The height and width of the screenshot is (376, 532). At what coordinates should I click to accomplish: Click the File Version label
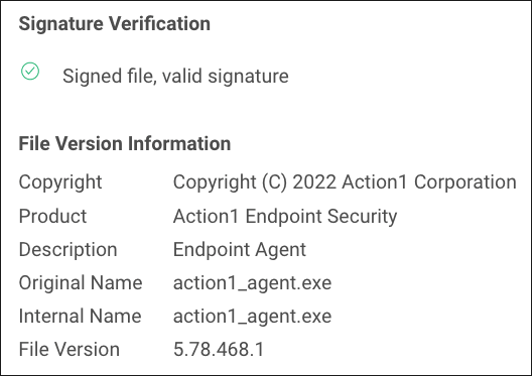point(69,349)
